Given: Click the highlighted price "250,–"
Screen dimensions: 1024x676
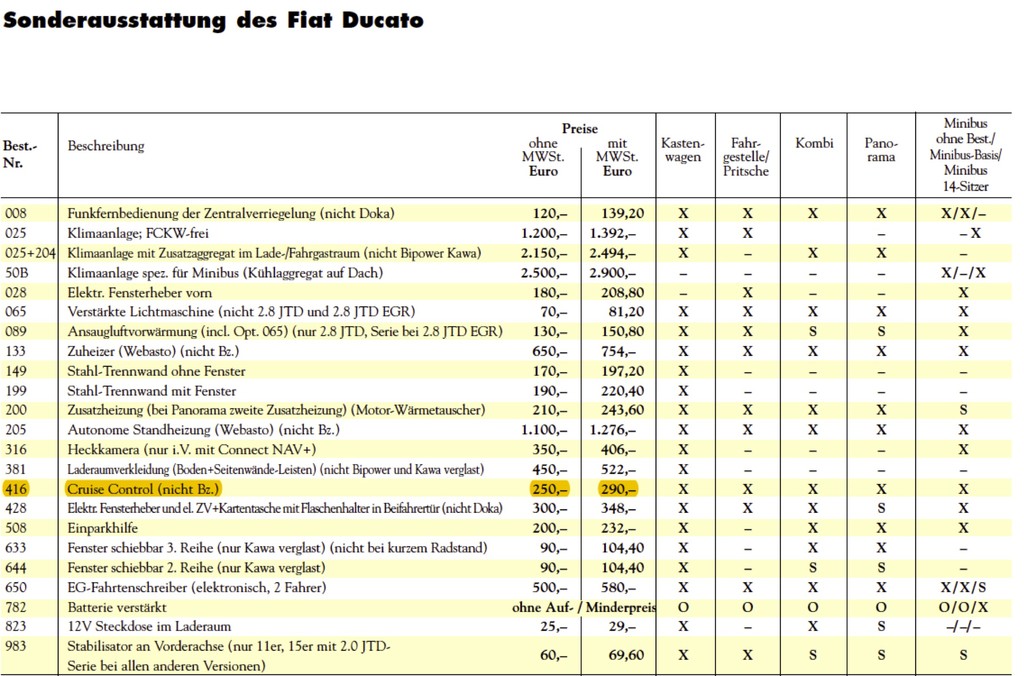Looking at the screenshot, I should coord(550,489).
